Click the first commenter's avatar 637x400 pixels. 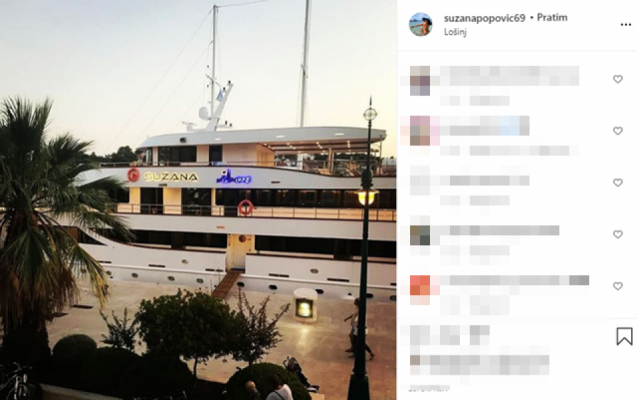[420, 81]
